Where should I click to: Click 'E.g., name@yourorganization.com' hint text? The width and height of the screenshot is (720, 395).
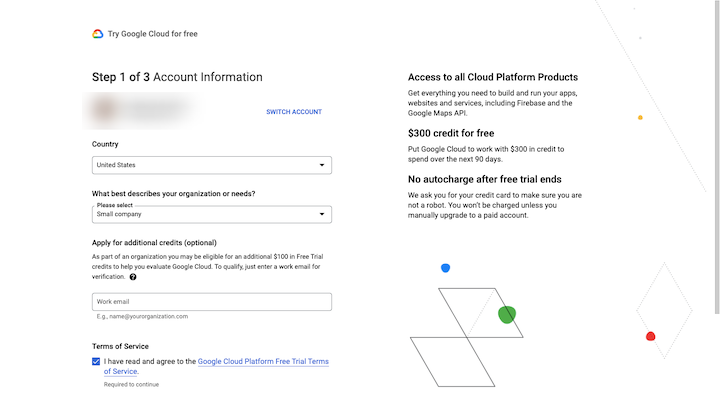(142, 316)
